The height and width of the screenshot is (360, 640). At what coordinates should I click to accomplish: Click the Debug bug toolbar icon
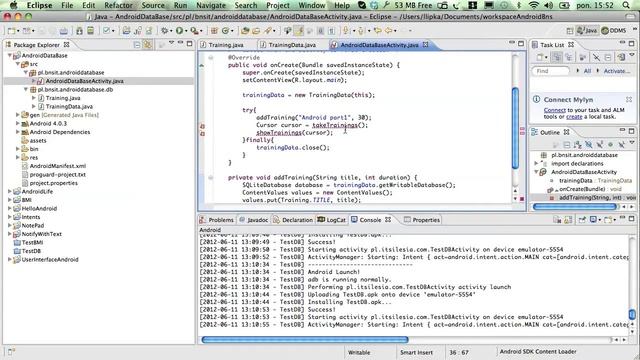(x=165, y=31)
